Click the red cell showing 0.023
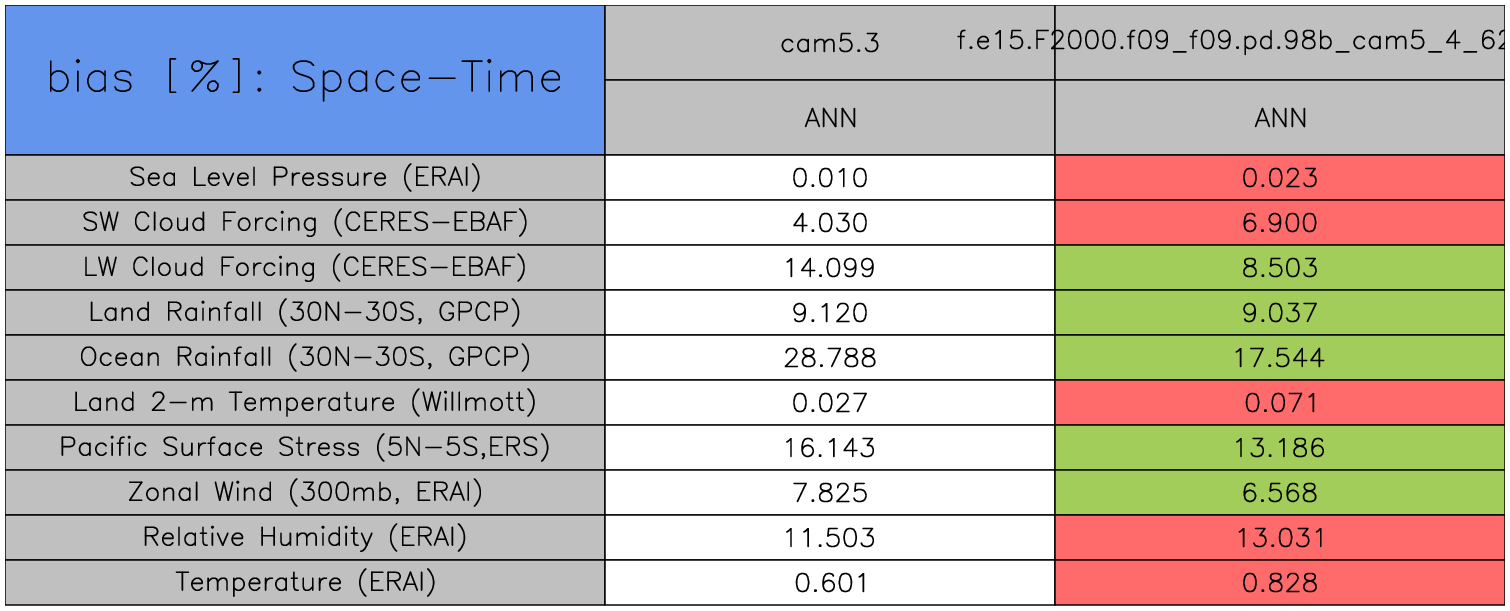 point(1280,178)
